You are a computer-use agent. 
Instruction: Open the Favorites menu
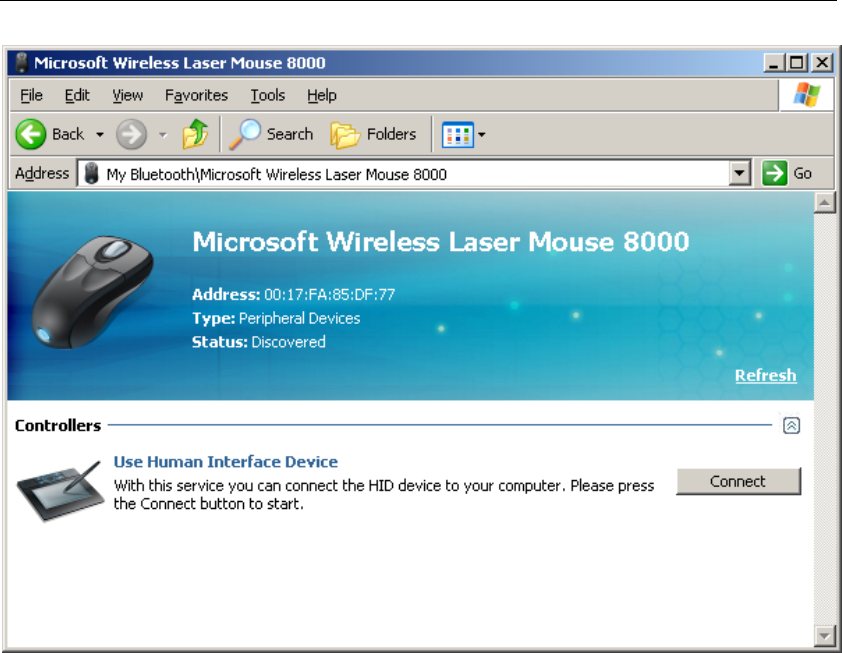pyautogui.click(x=196, y=95)
